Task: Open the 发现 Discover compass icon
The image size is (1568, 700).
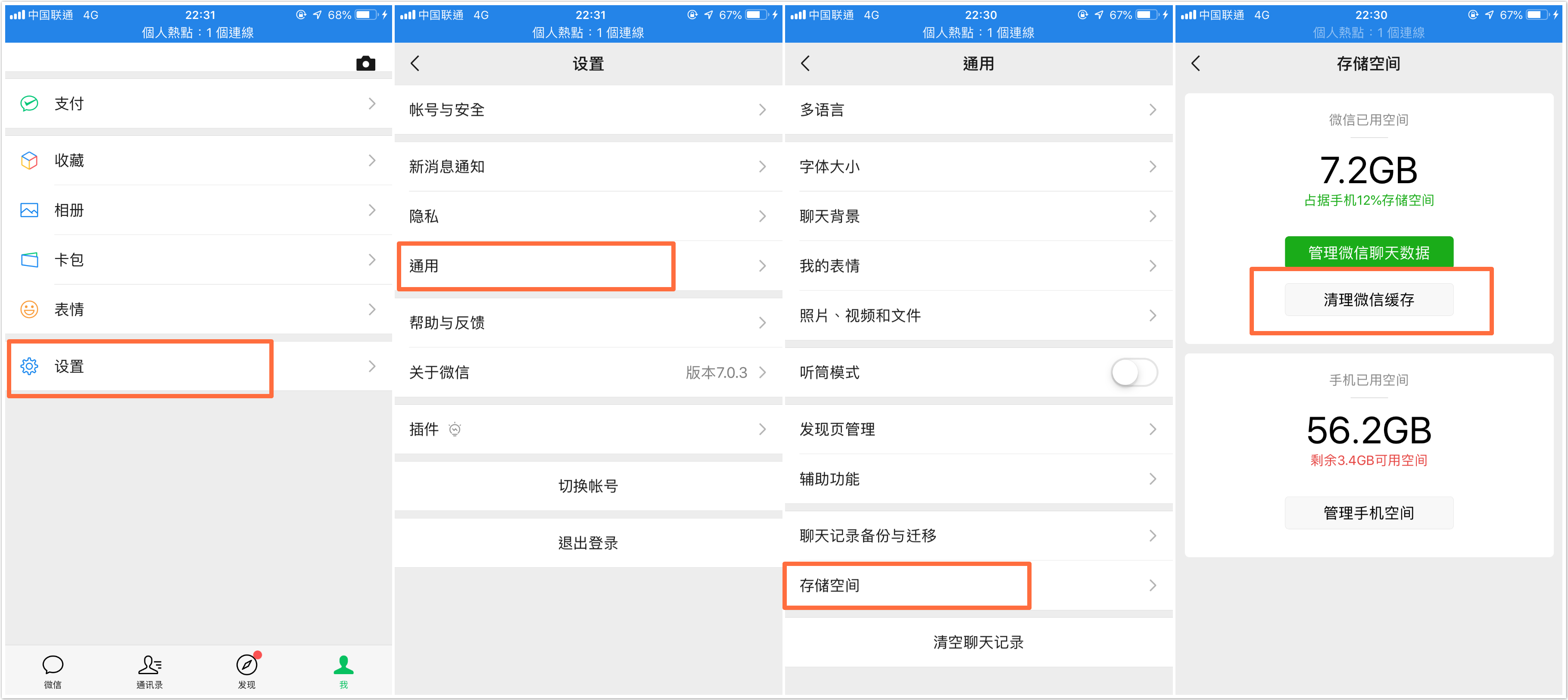Action: pos(246,669)
